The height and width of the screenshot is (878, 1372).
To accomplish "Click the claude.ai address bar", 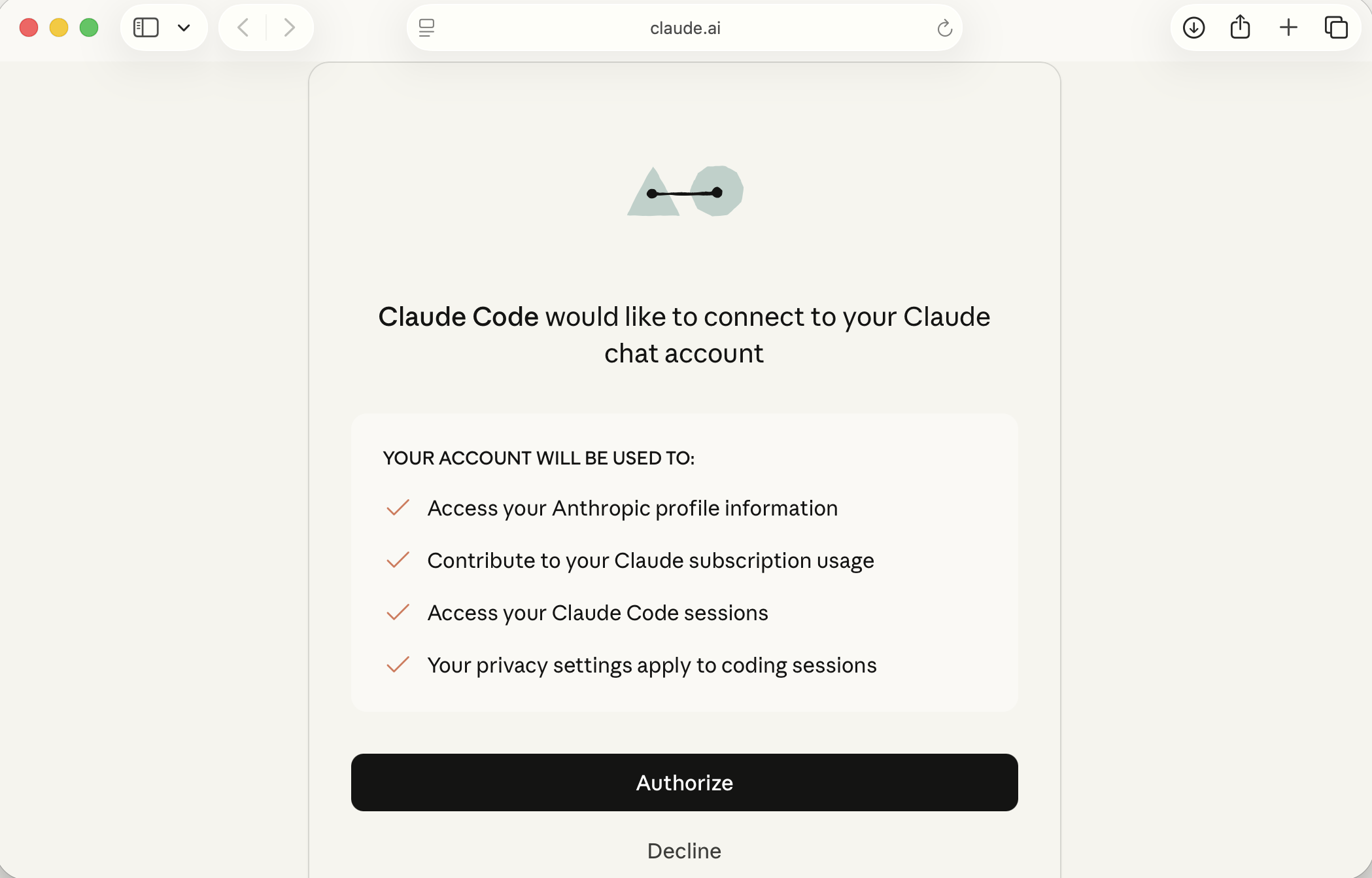I will coord(684,27).
